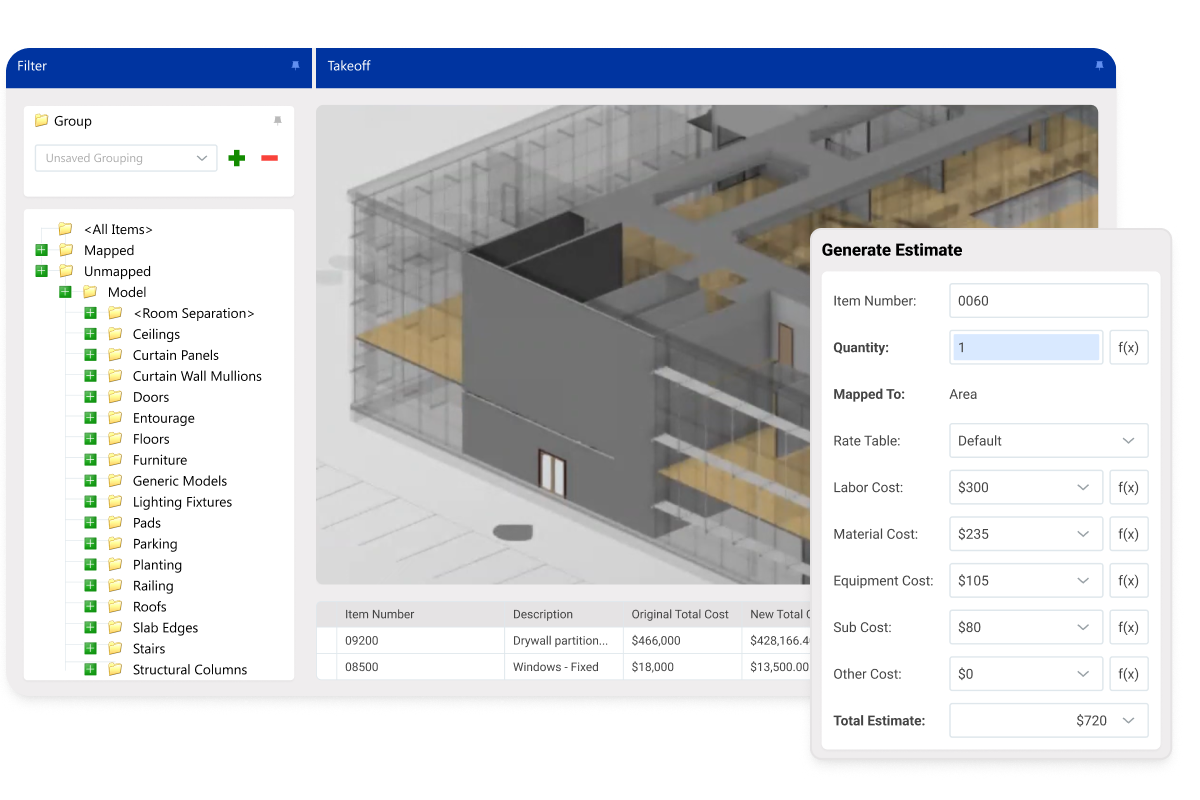Viewport: 1200px width, 800px height.
Task: Click the Takeoff panel title
Action: [349, 66]
